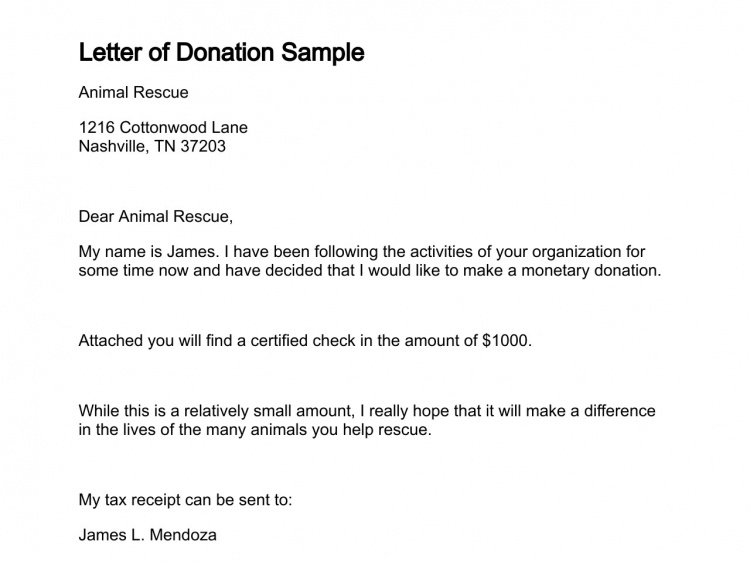Click the 'Animal Rescue' recipient line
Viewport: 750px width, 562px height.
[133, 92]
